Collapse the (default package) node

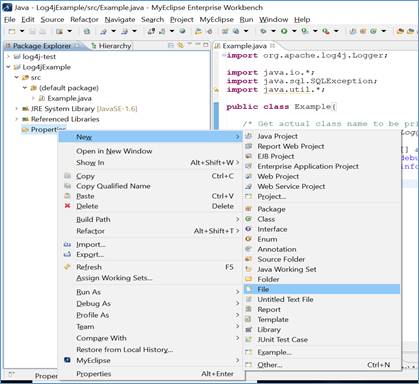point(25,88)
